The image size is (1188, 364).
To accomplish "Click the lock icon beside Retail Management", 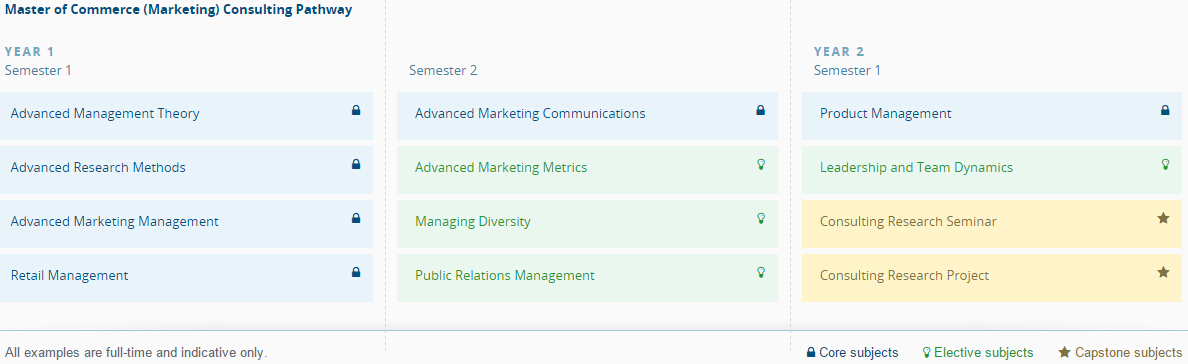I will (x=356, y=271).
